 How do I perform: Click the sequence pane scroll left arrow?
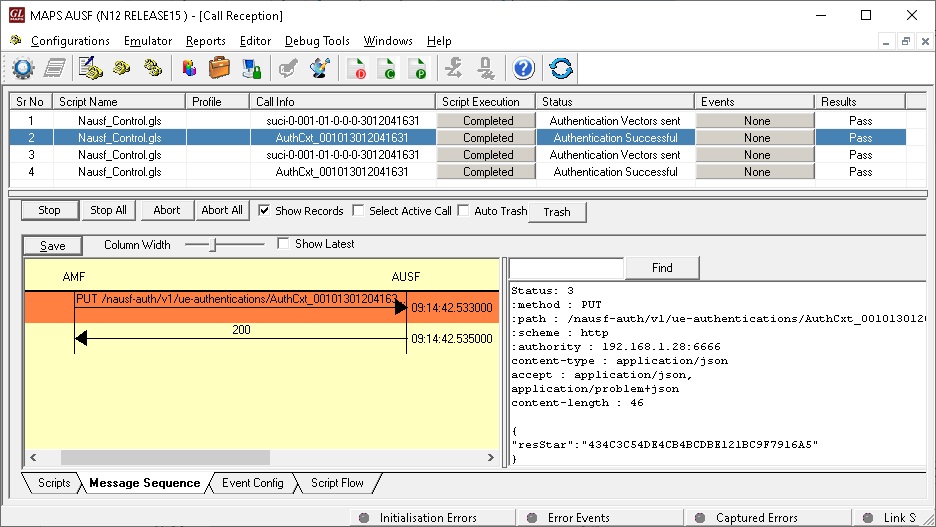[x=33, y=457]
